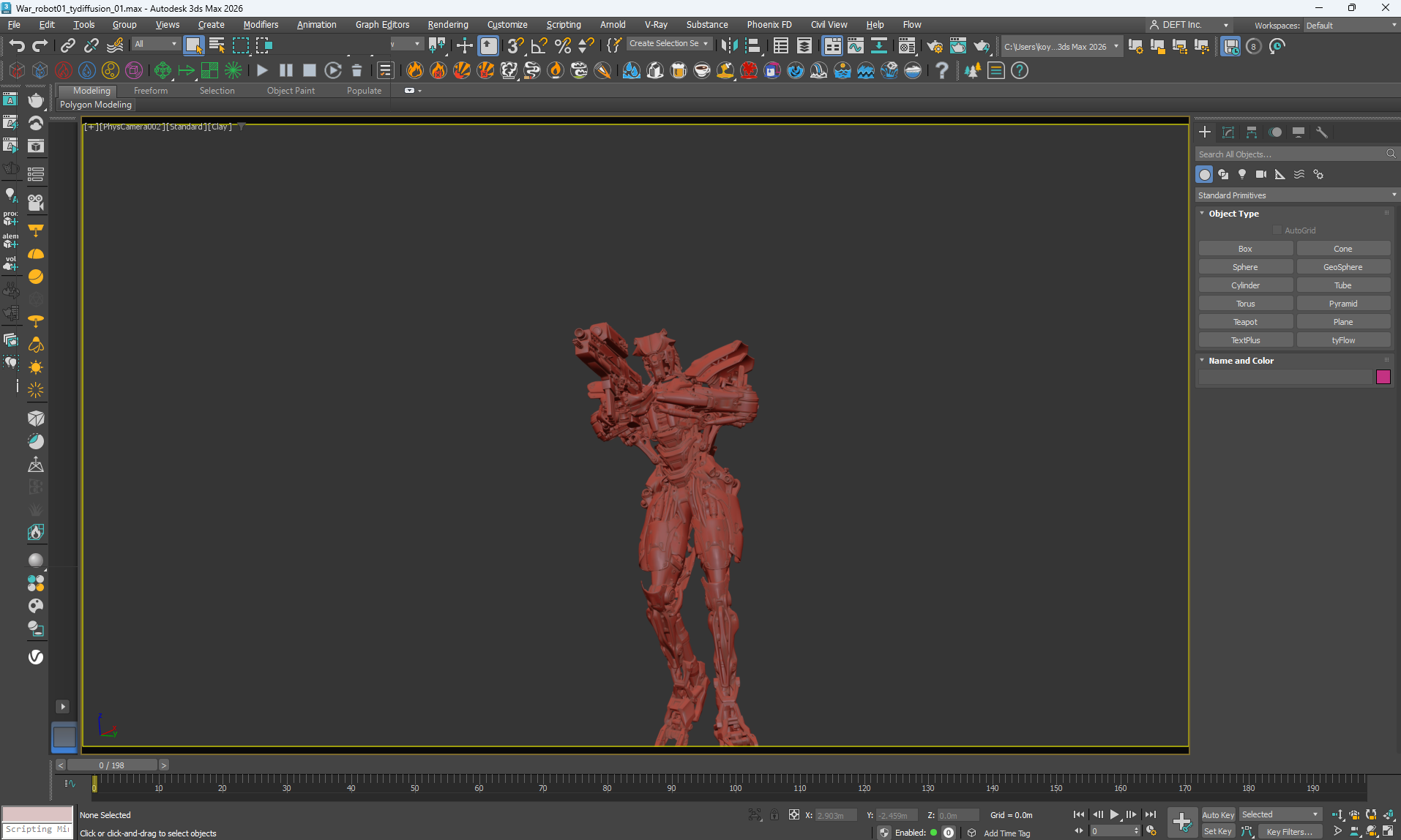Image resolution: width=1401 pixels, height=840 pixels.
Task: Open the project path dropdown
Action: [x=1061, y=46]
